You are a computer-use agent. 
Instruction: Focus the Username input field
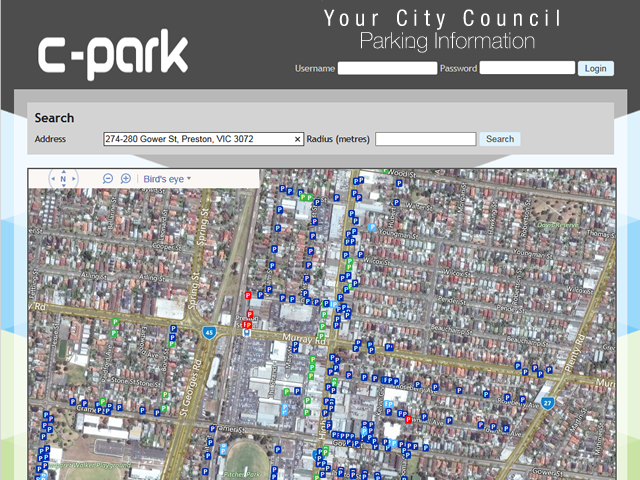click(387, 69)
